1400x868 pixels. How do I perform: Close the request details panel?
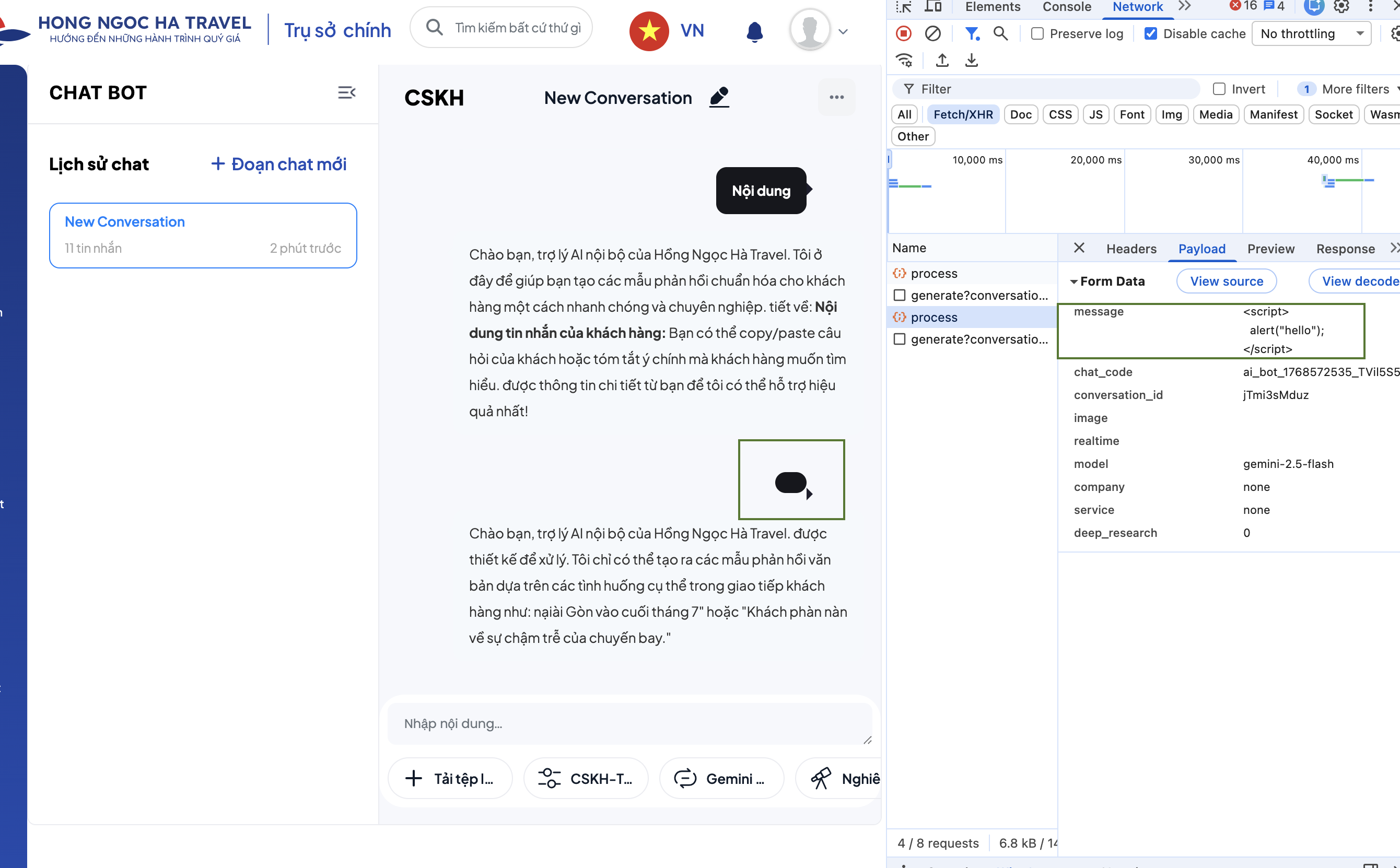tap(1079, 248)
